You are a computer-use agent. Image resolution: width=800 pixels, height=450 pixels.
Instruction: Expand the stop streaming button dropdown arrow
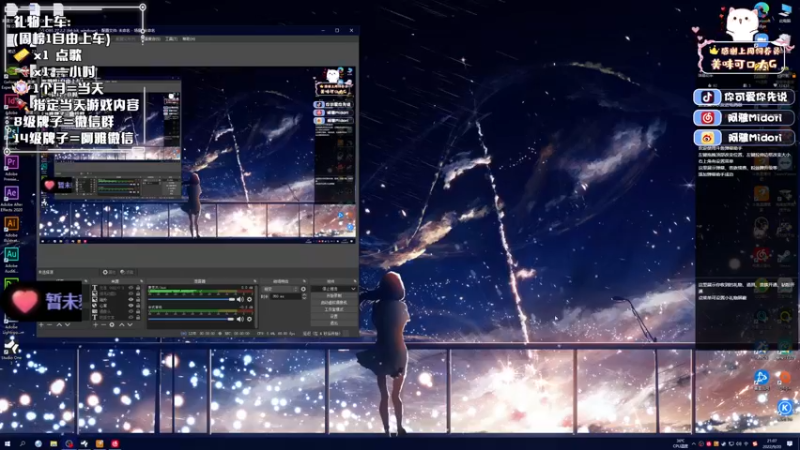[x=354, y=289]
